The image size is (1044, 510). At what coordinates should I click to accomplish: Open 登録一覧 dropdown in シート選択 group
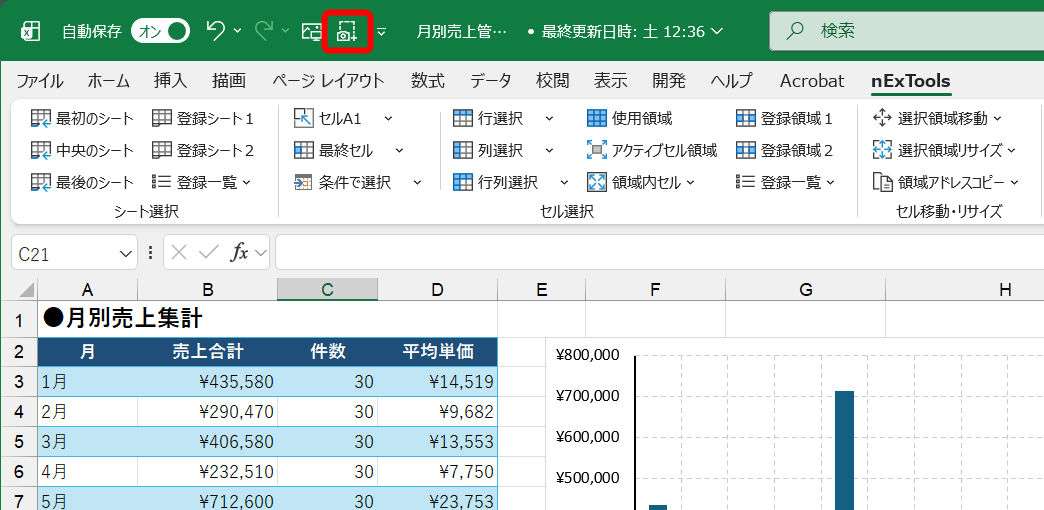pos(201,182)
